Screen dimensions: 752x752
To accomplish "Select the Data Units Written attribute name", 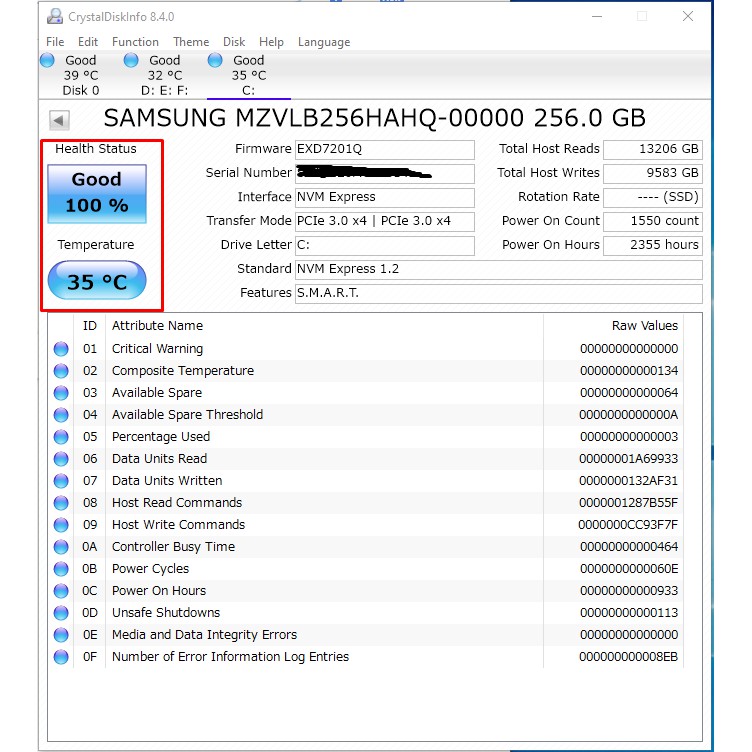I will [167, 481].
